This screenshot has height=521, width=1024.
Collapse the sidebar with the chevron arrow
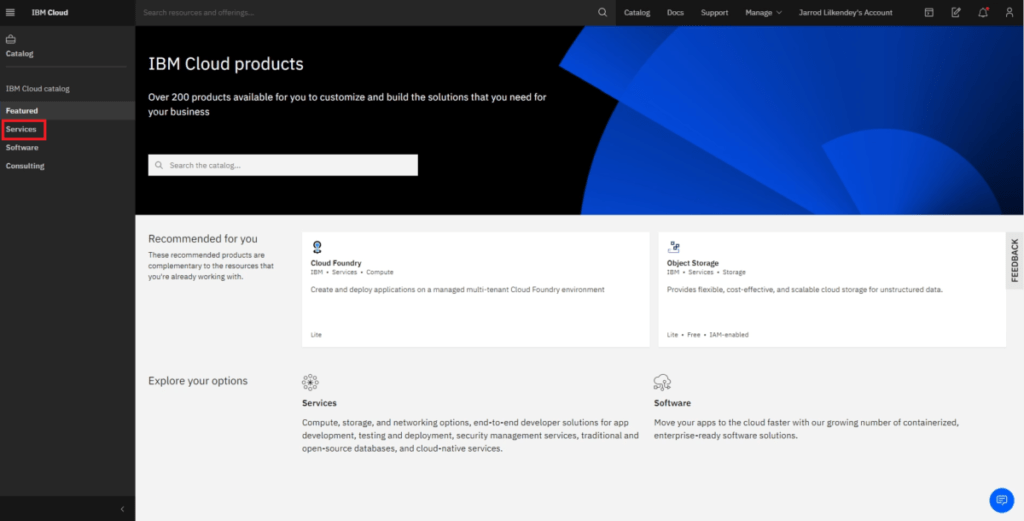(x=122, y=509)
